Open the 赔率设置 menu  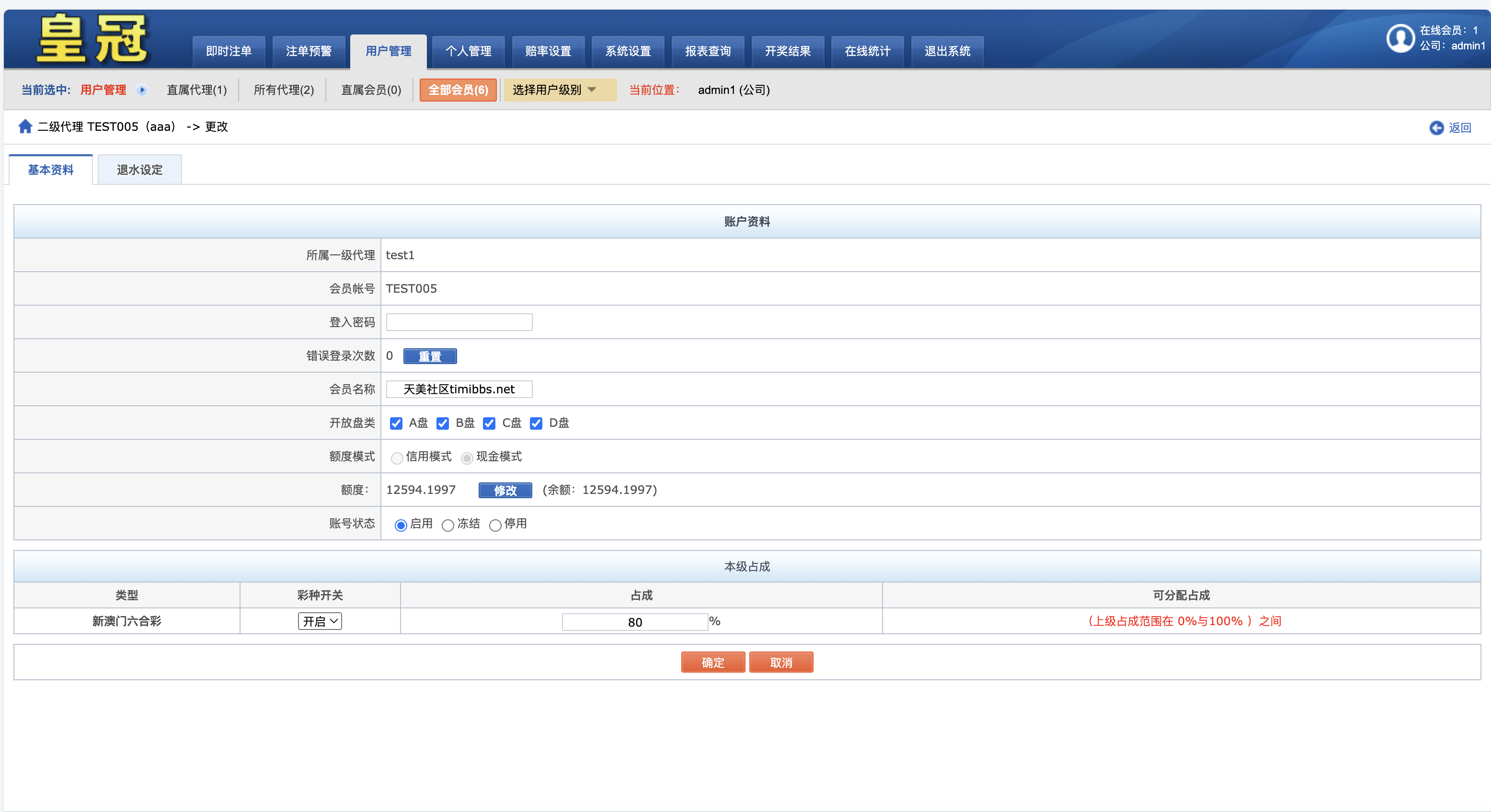(x=548, y=51)
